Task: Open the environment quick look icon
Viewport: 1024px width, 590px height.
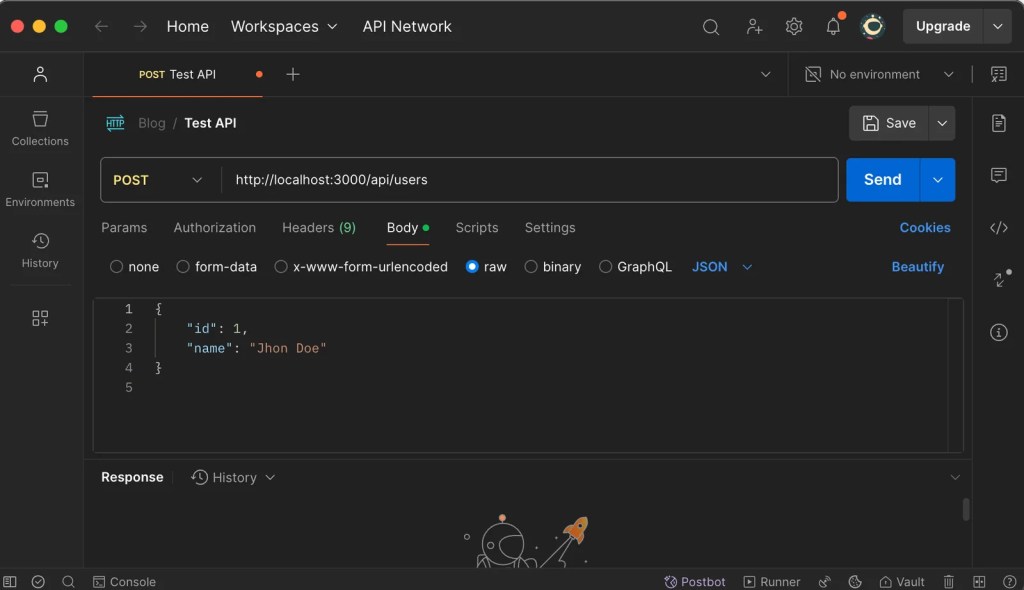Action: (x=999, y=74)
